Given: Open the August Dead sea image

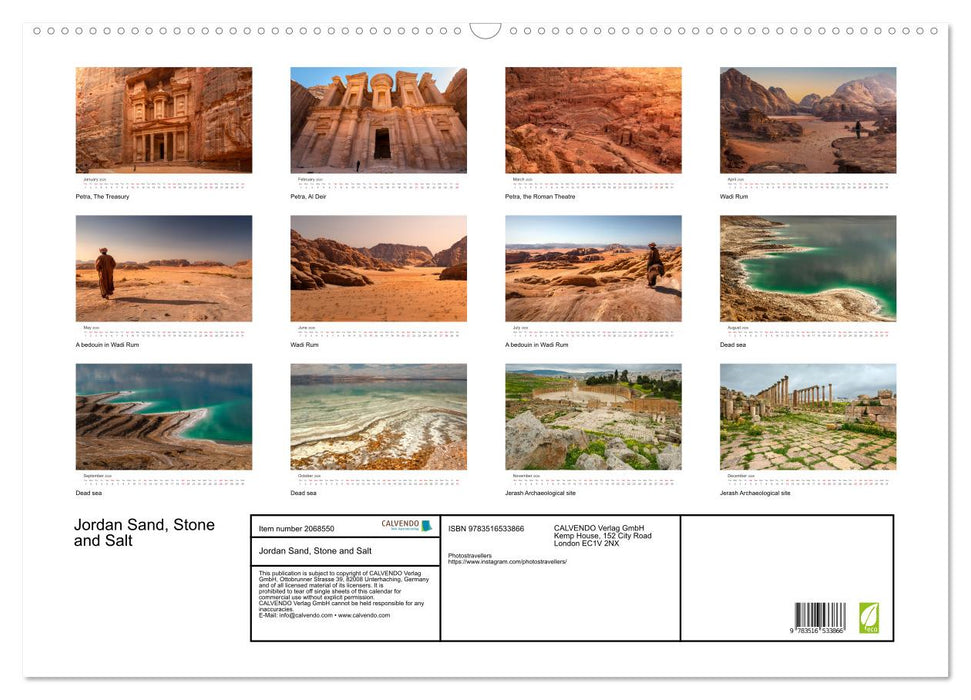Looking at the screenshot, I should (x=807, y=267).
